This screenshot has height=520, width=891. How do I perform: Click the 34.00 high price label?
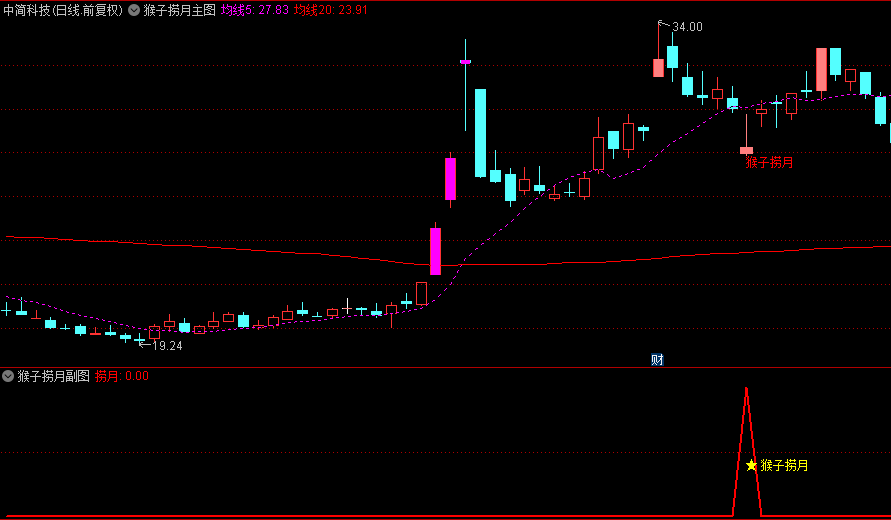pyautogui.click(x=687, y=27)
